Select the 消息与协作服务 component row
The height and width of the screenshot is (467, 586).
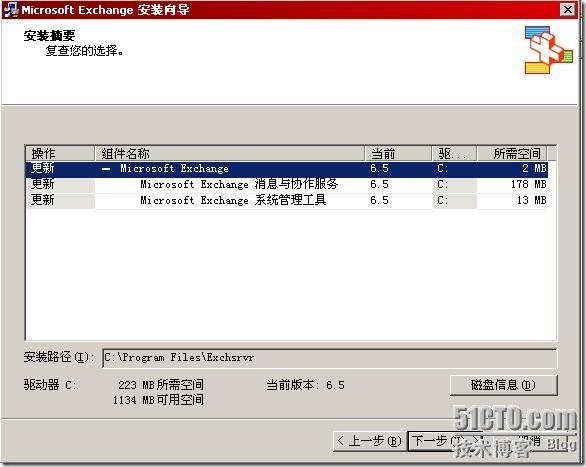coord(287,185)
